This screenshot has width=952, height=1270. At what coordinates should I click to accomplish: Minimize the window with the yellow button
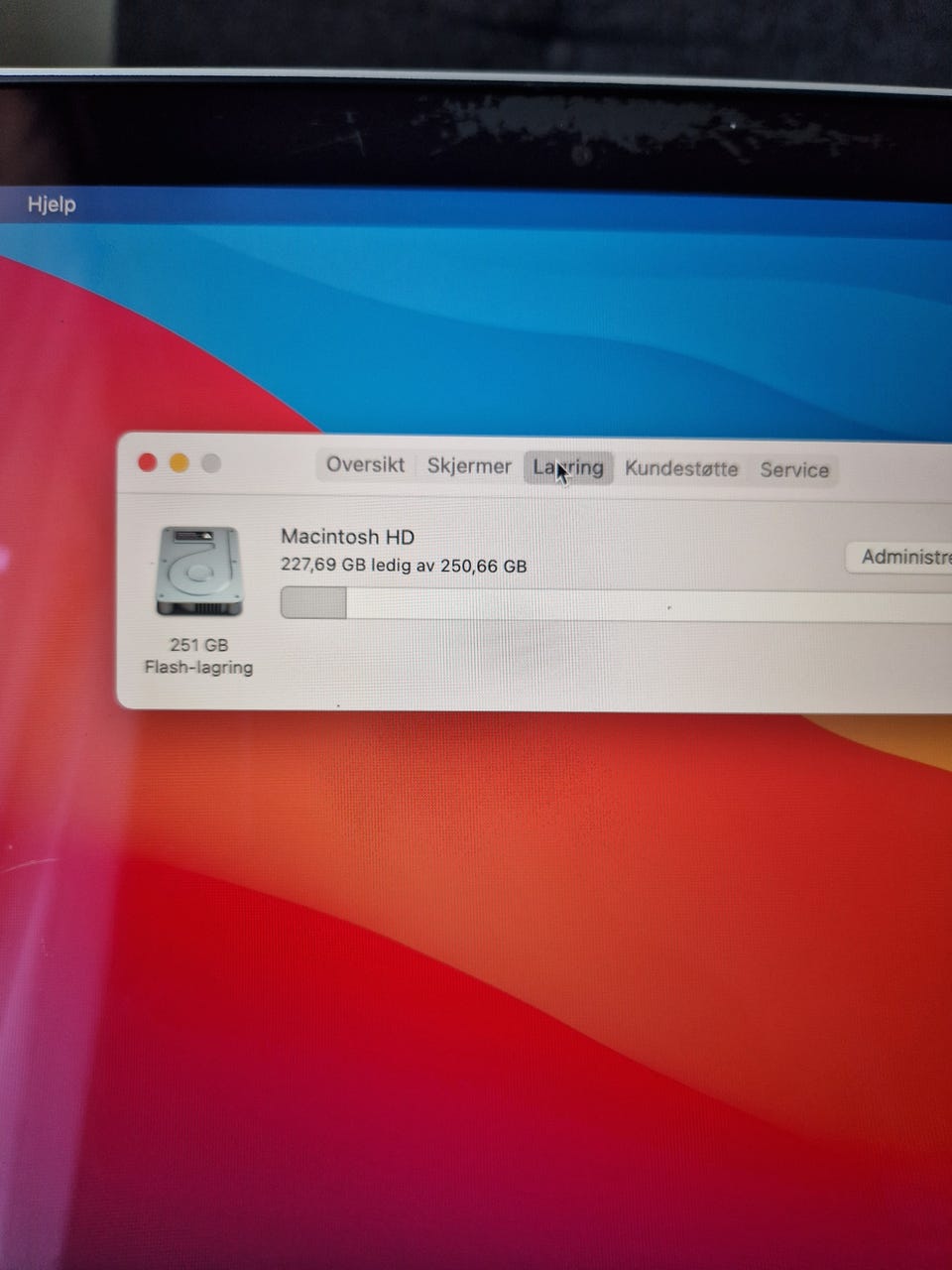[x=179, y=462]
